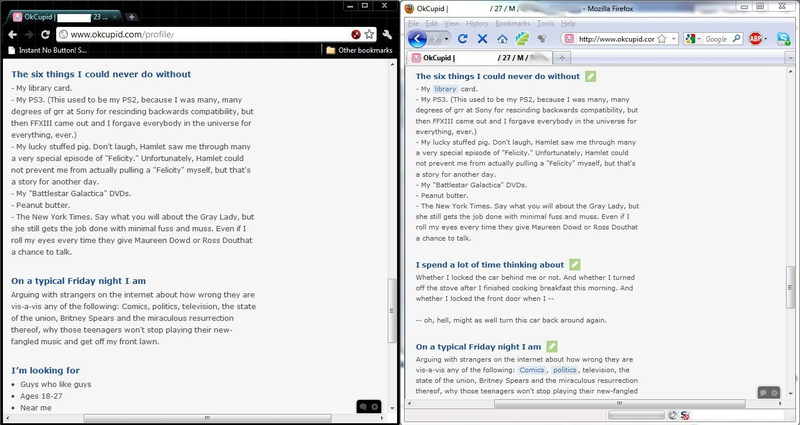Go back in Chrome using the back arrow

12,35
